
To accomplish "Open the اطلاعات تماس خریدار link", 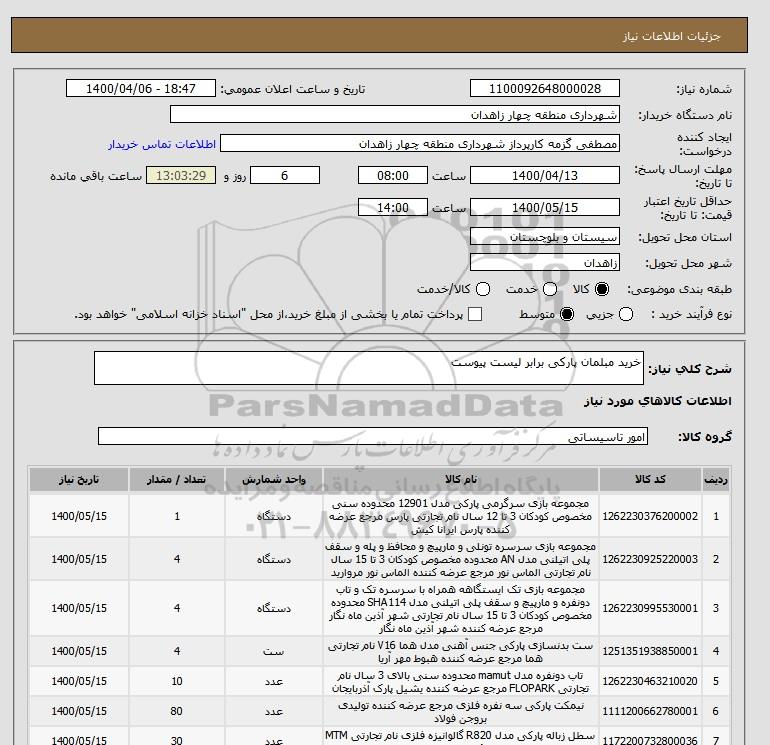I will [x=162, y=144].
